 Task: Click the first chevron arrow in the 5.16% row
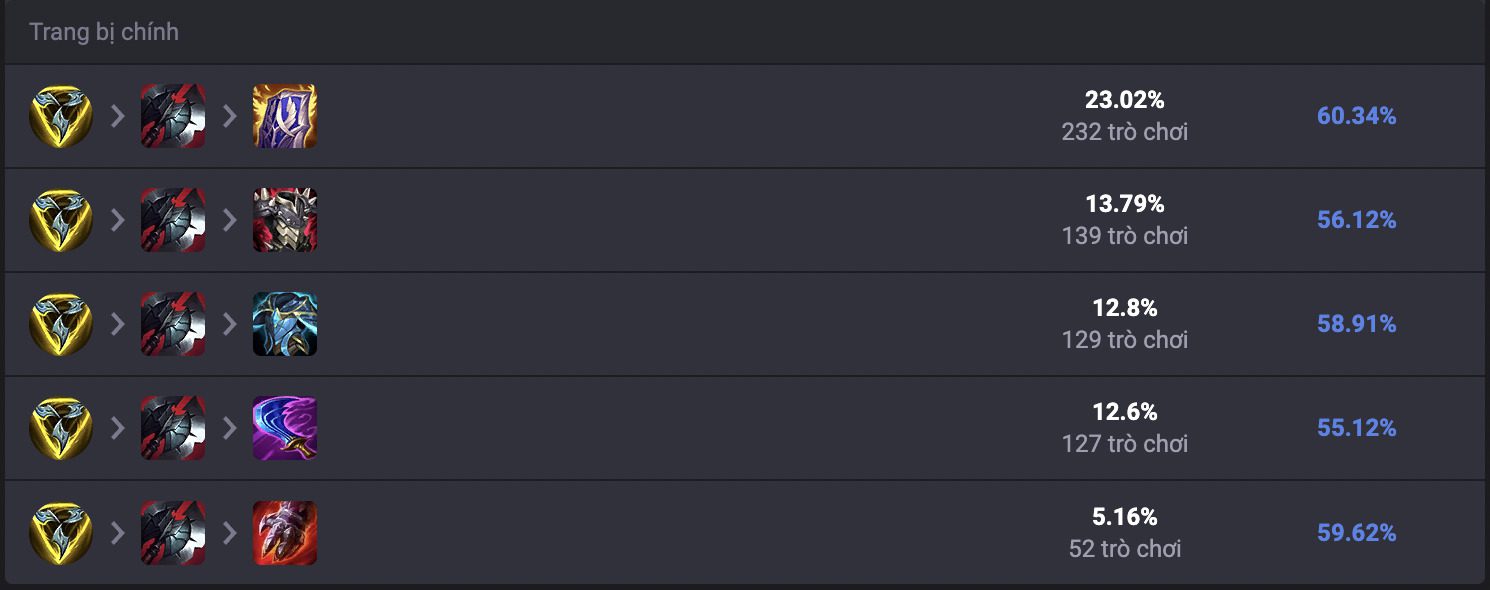pos(118,533)
